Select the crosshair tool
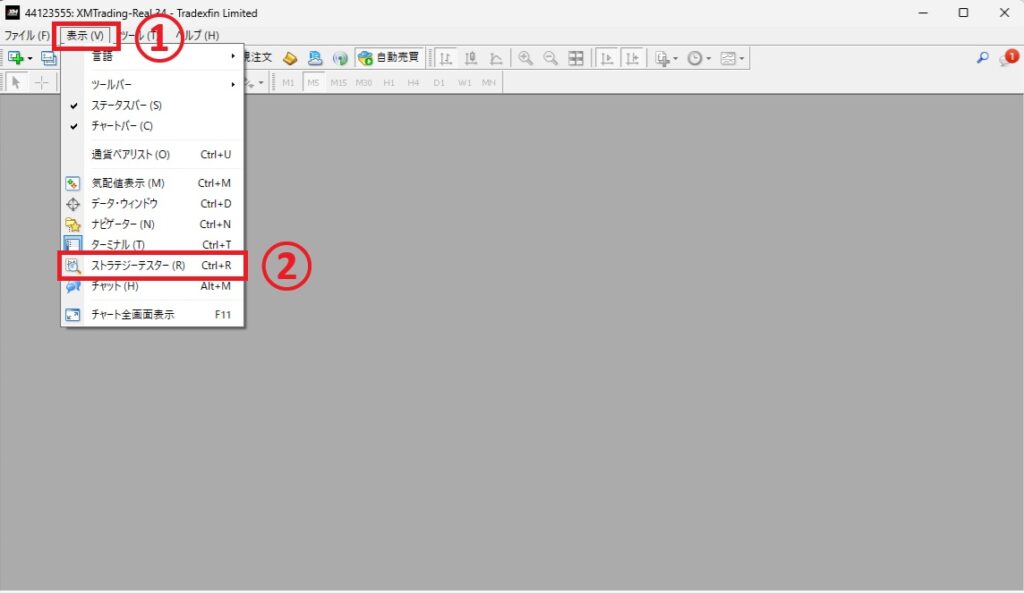 (x=41, y=82)
